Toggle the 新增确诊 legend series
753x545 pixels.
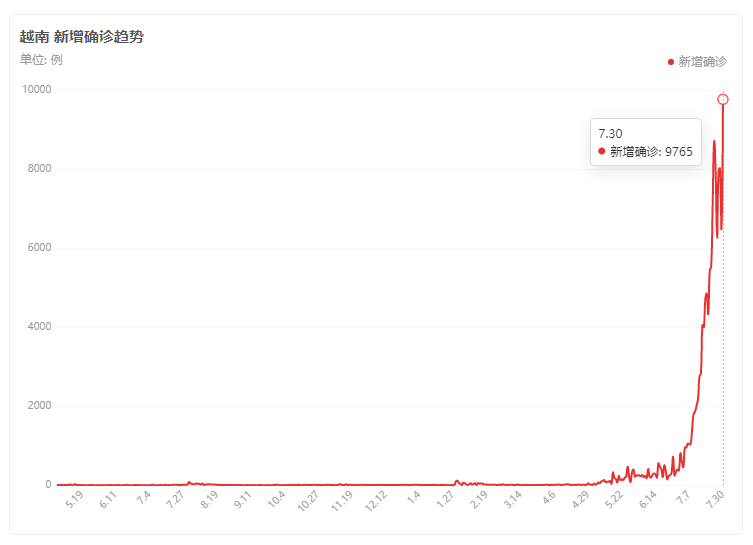pyautogui.click(x=697, y=61)
